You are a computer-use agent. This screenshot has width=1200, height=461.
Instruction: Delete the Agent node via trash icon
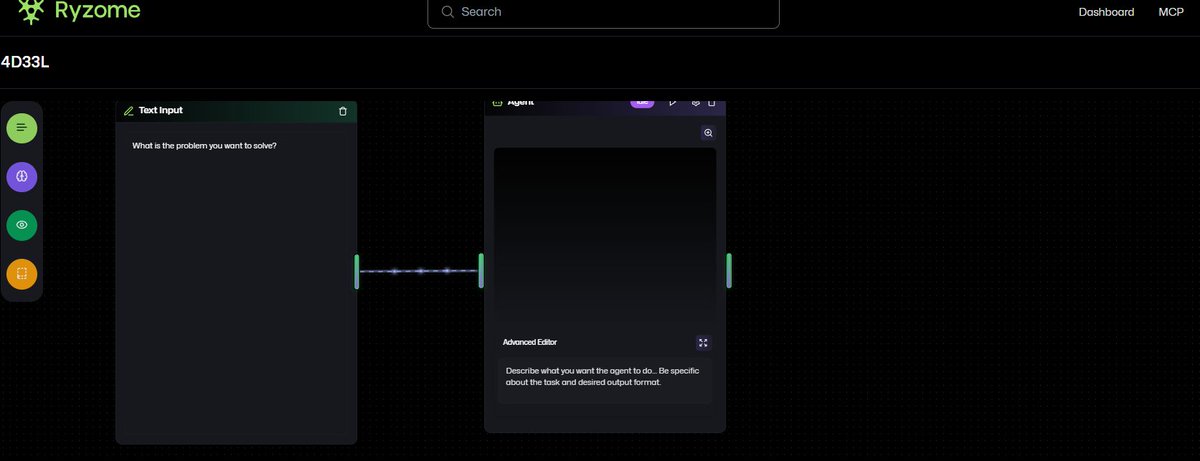(x=712, y=102)
